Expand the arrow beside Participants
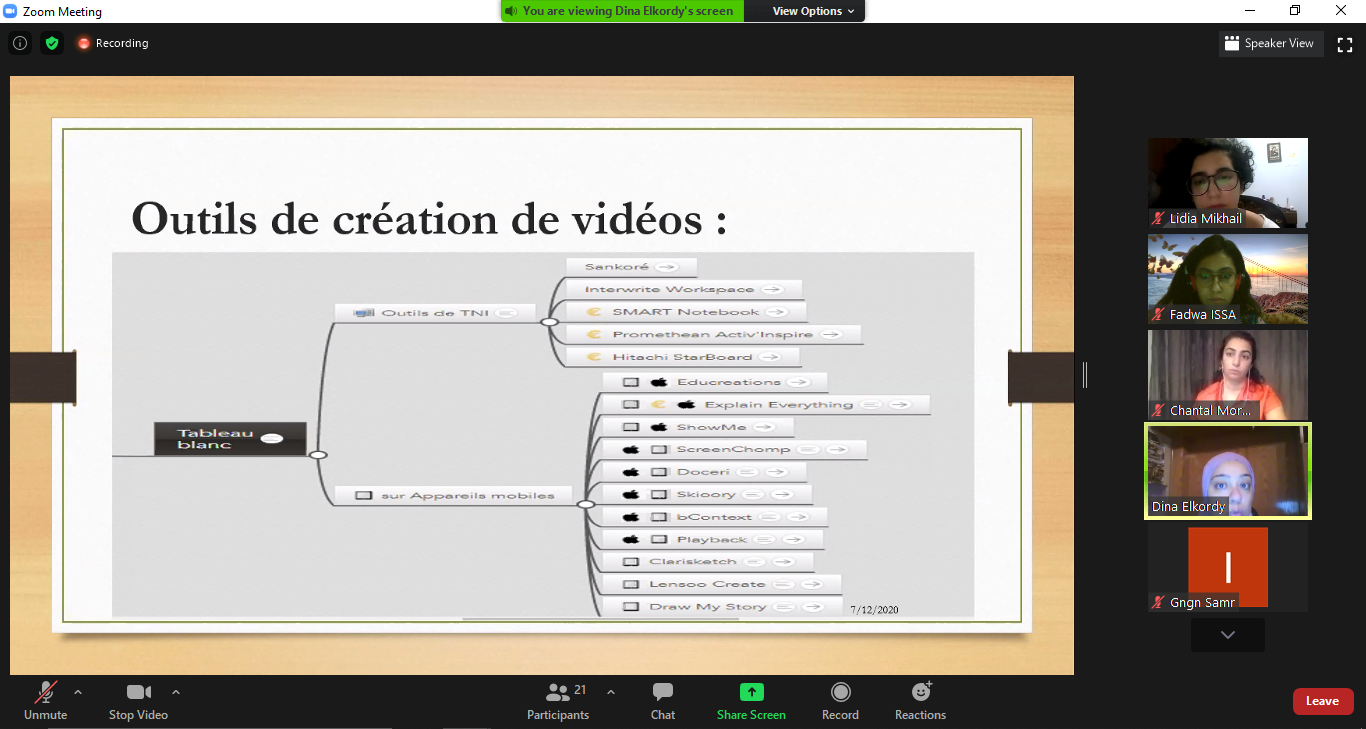 coord(611,691)
